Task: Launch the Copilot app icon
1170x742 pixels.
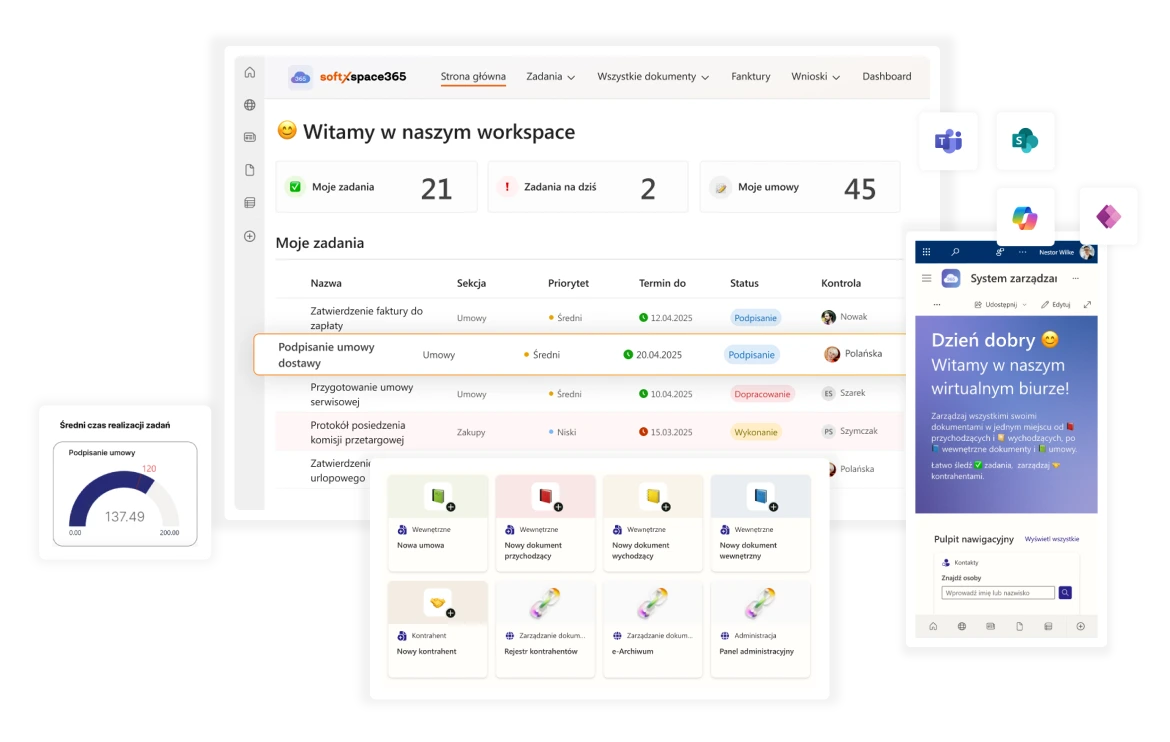Action: tap(1025, 217)
